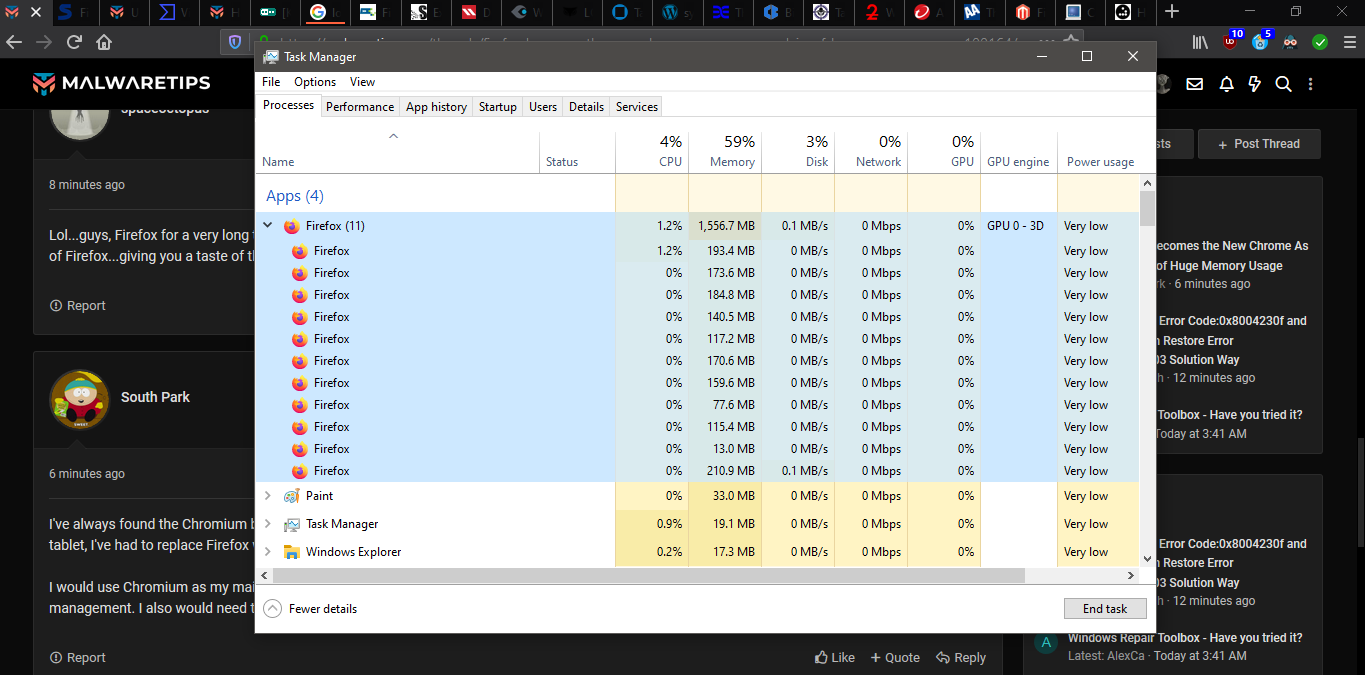Select the Paint app icon
Image resolution: width=1365 pixels, height=675 pixels.
point(292,496)
